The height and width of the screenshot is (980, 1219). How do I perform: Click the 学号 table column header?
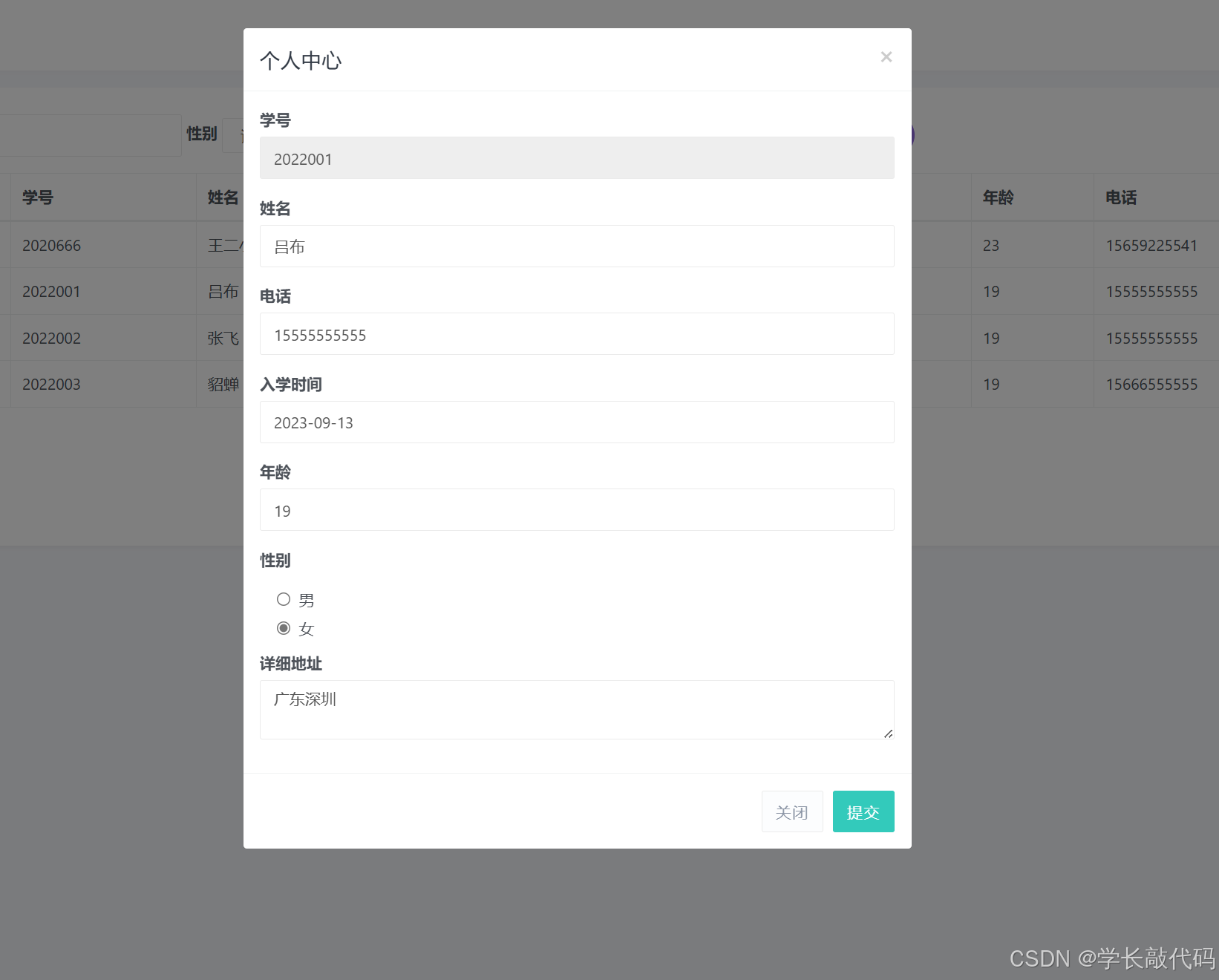tap(38, 197)
